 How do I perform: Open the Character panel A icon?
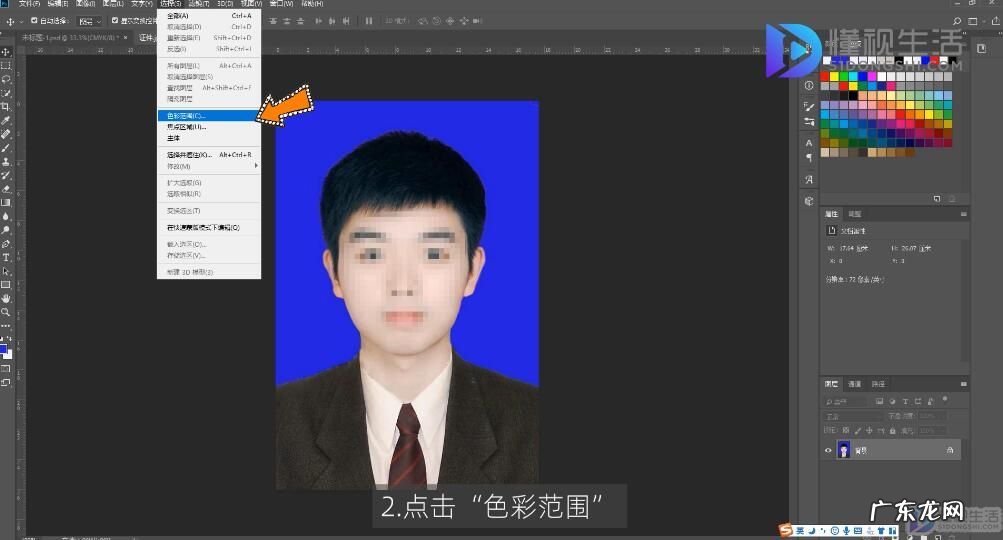click(809, 143)
